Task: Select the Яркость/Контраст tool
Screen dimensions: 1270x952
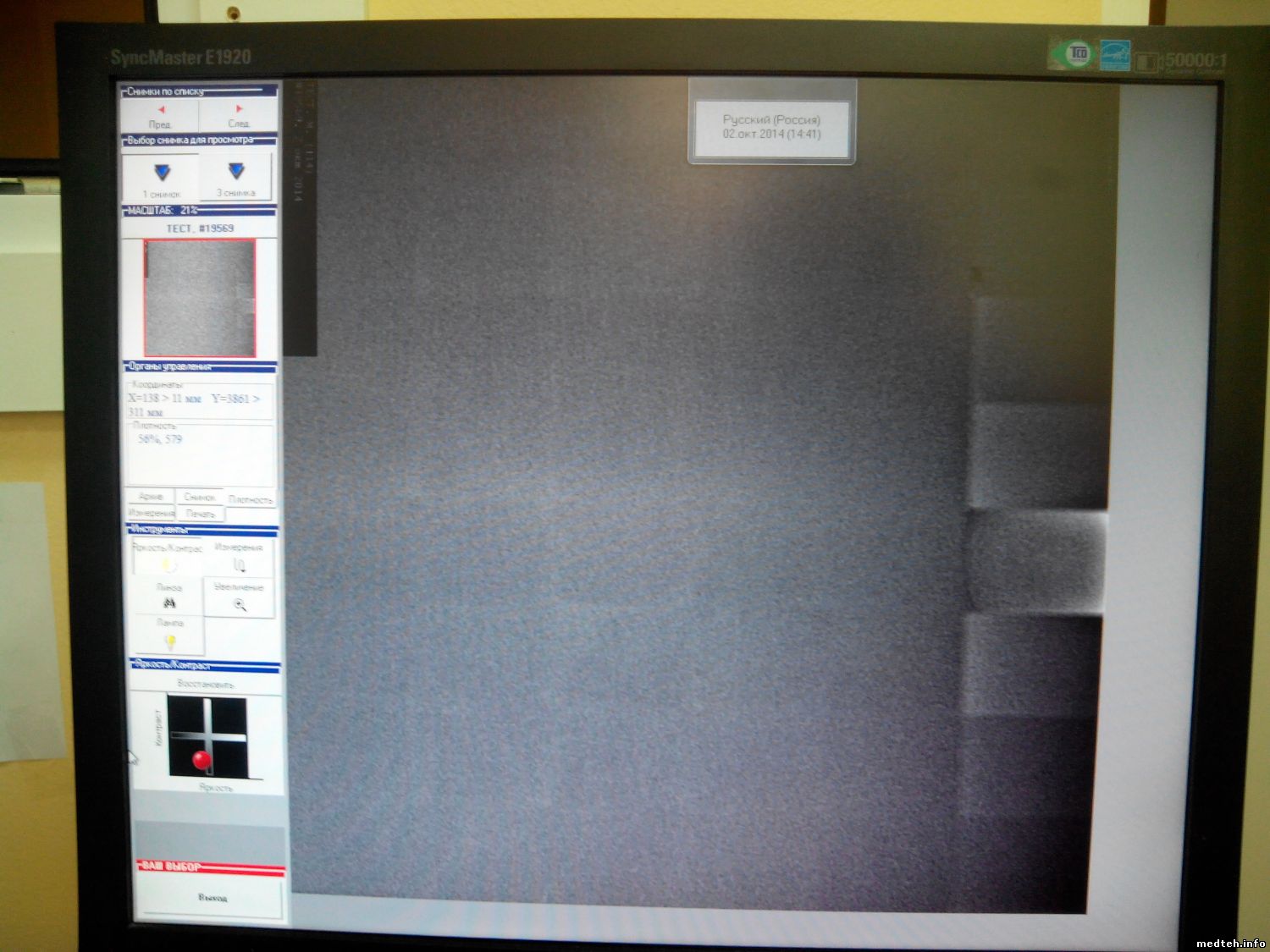Action: coord(168,557)
